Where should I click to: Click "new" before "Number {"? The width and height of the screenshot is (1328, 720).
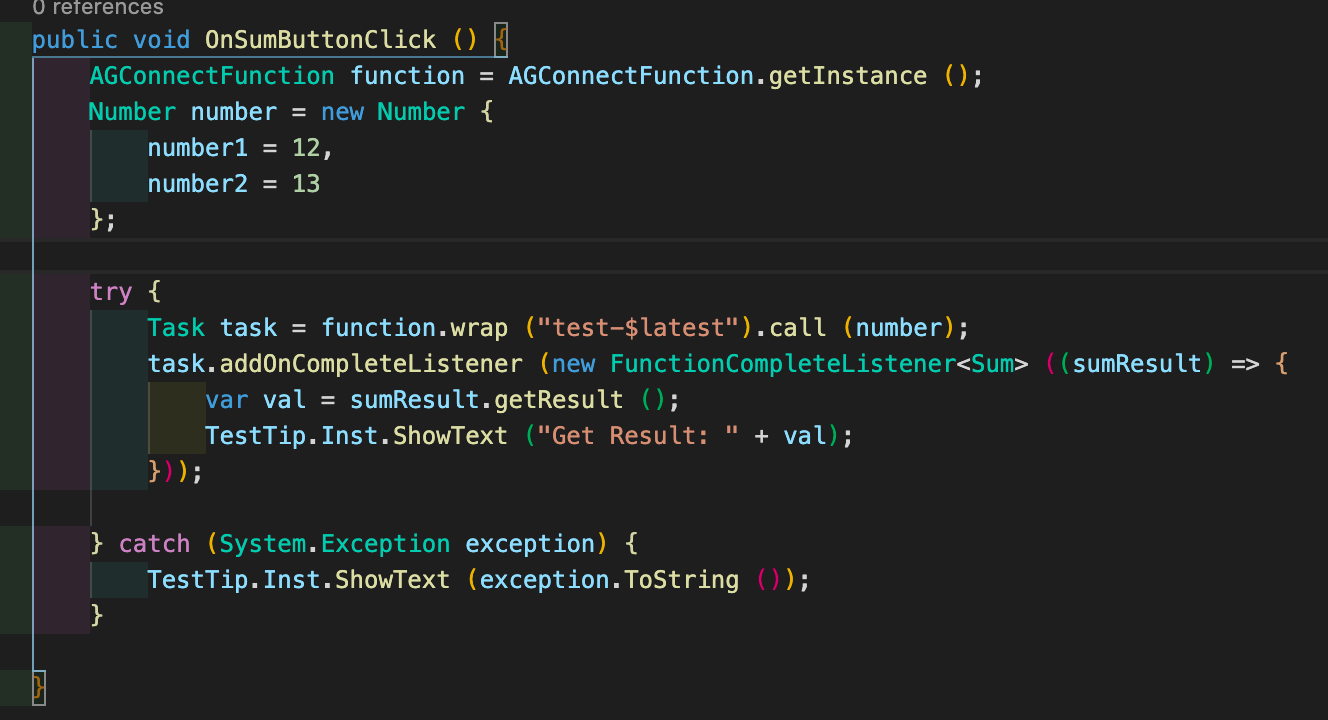click(342, 112)
